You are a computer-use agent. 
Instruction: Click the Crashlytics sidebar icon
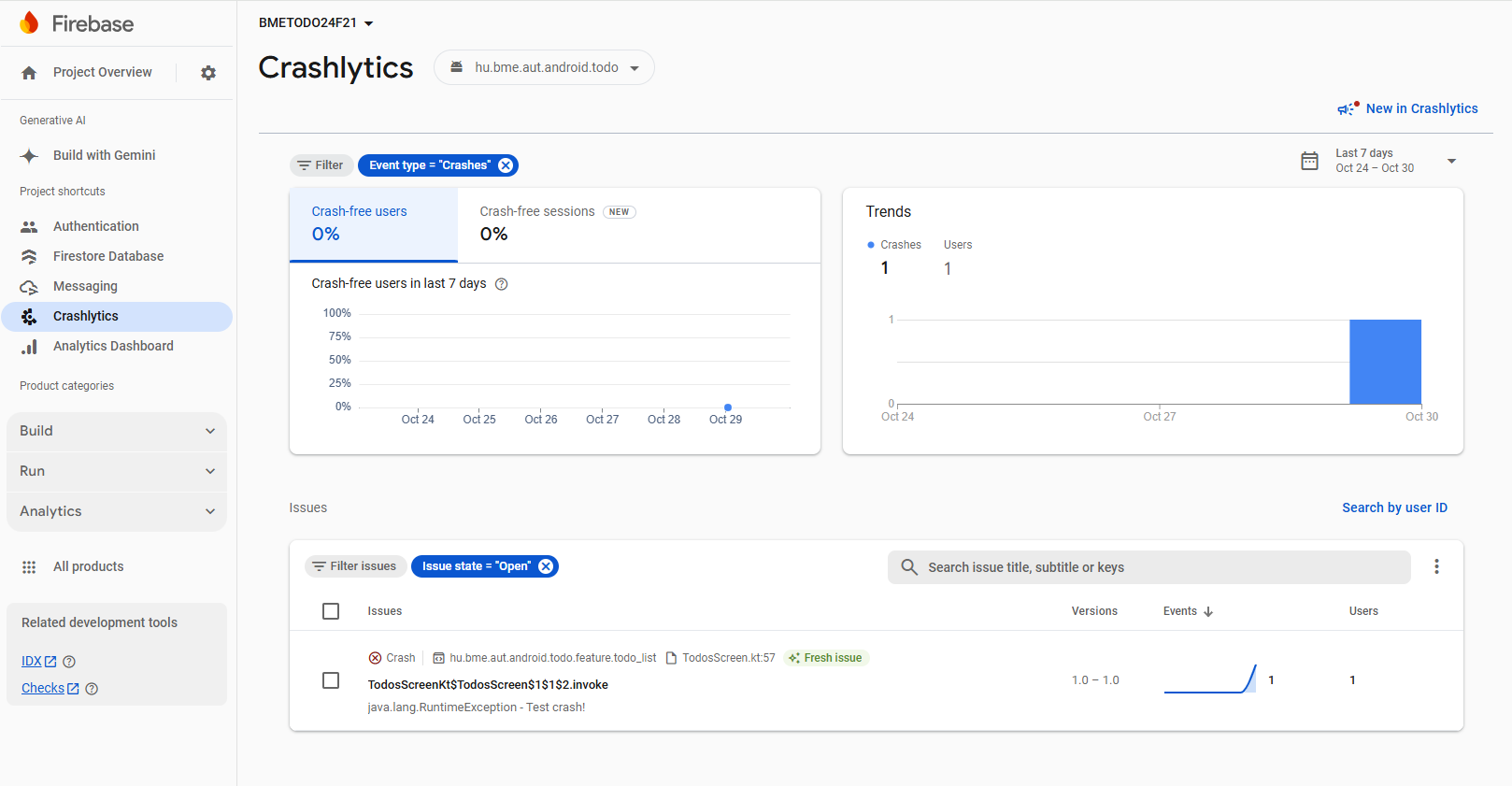pyautogui.click(x=29, y=317)
